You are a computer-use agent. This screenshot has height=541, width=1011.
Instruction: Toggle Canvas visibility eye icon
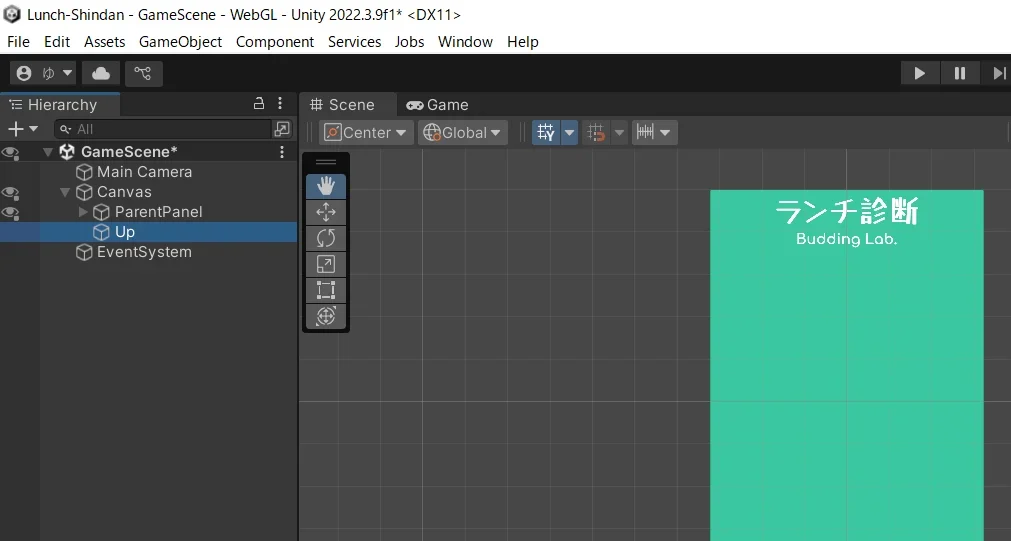(x=10, y=193)
